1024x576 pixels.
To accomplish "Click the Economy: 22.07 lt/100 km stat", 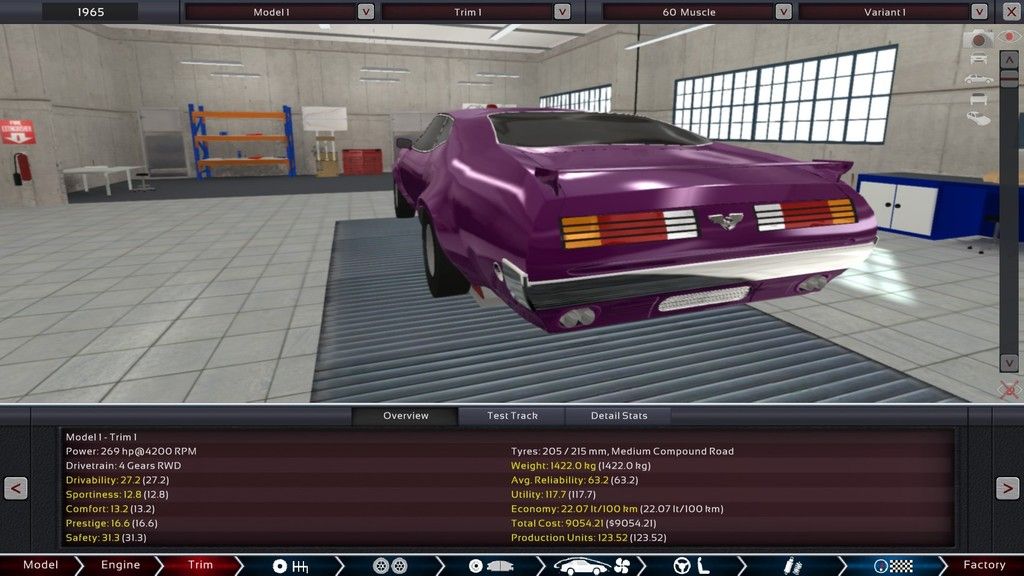I will tap(617, 509).
